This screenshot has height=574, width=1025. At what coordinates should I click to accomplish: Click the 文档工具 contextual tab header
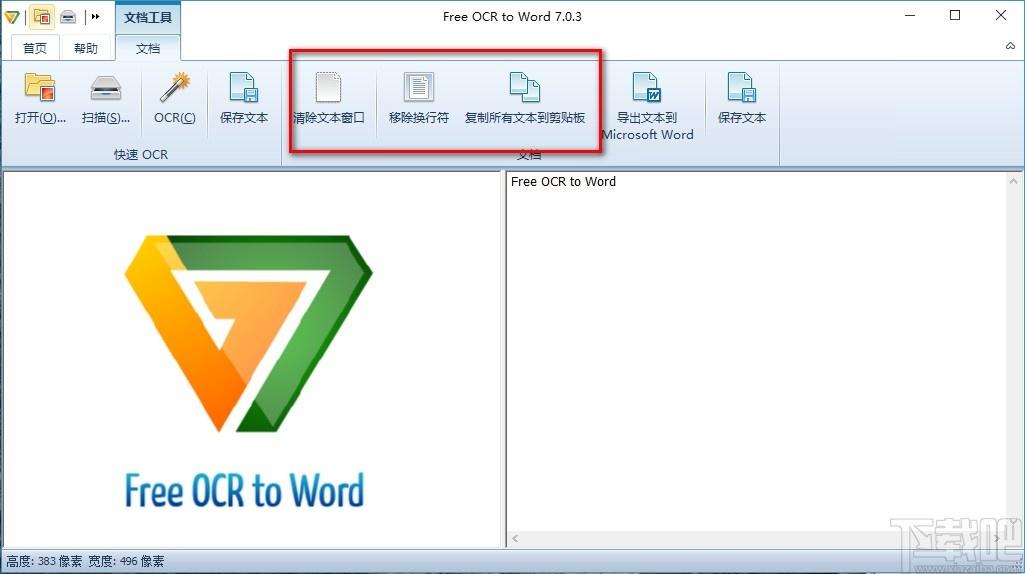[148, 17]
